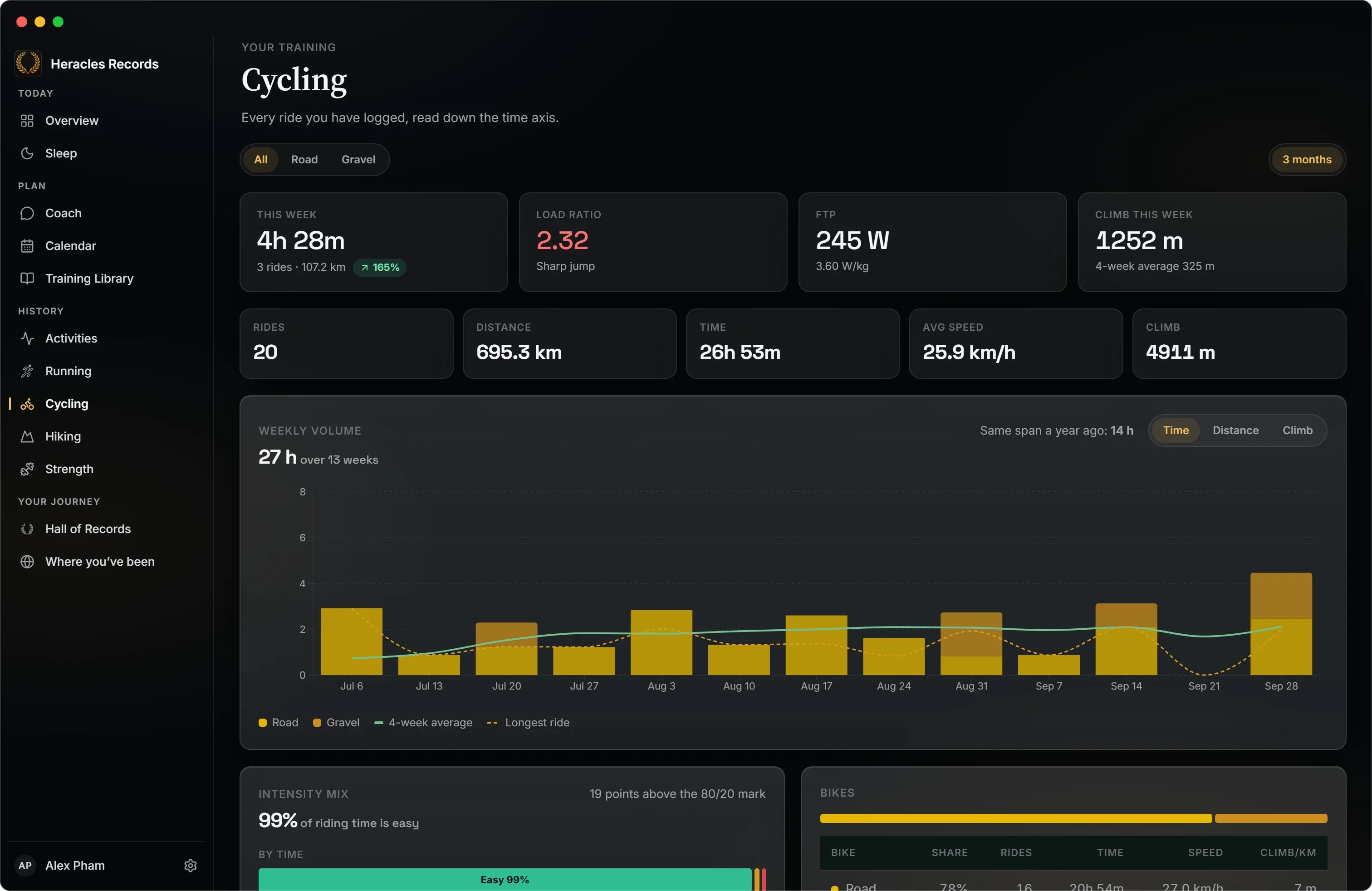Click the globe icon for Where you've been
Image resolution: width=1372 pixels, height=891 pixels.
tap(27, 562)
